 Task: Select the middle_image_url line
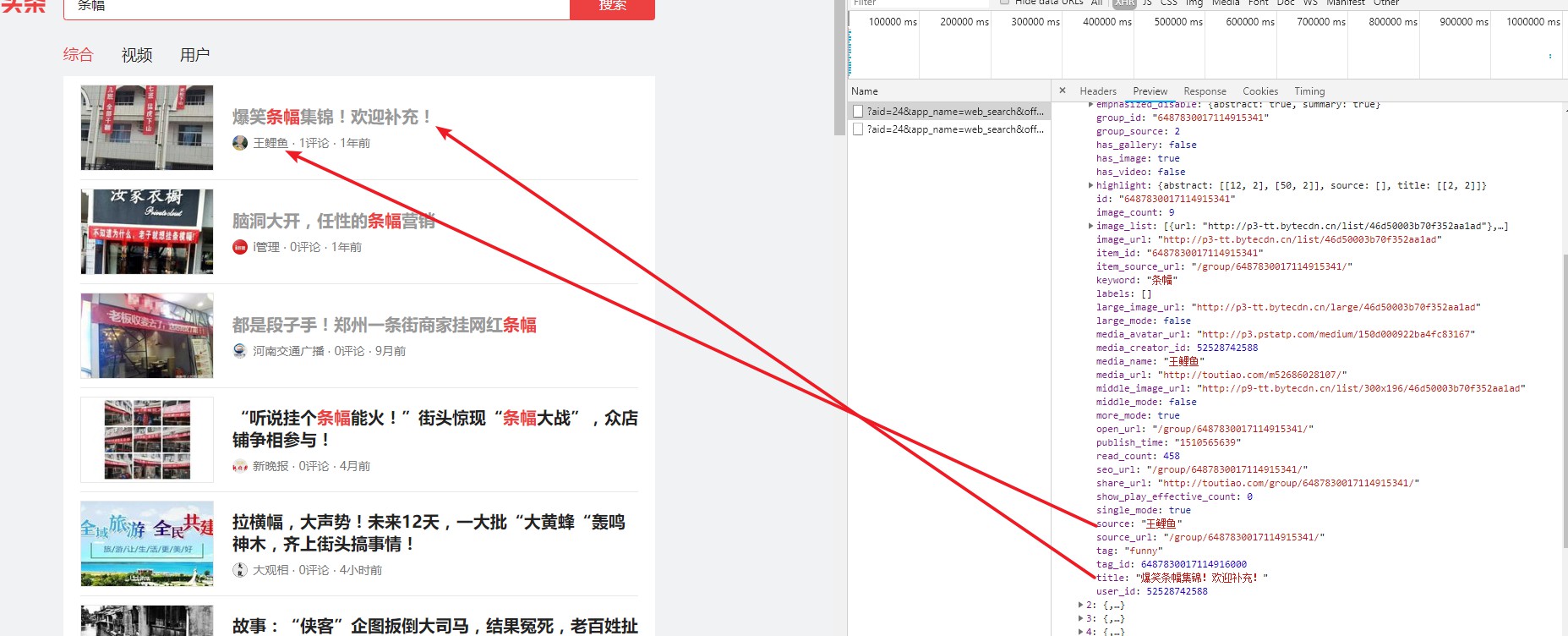(x=1311, y=388)
